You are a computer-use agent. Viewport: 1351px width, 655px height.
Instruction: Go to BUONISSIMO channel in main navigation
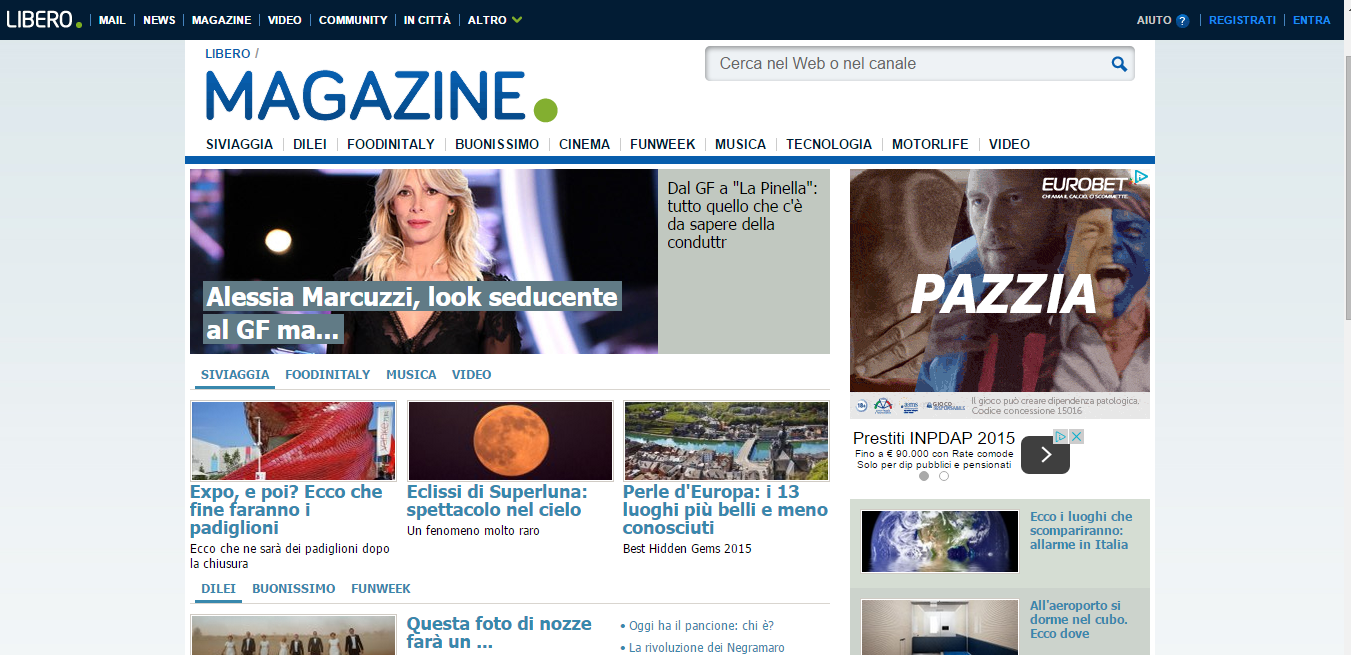pos(497,144)
